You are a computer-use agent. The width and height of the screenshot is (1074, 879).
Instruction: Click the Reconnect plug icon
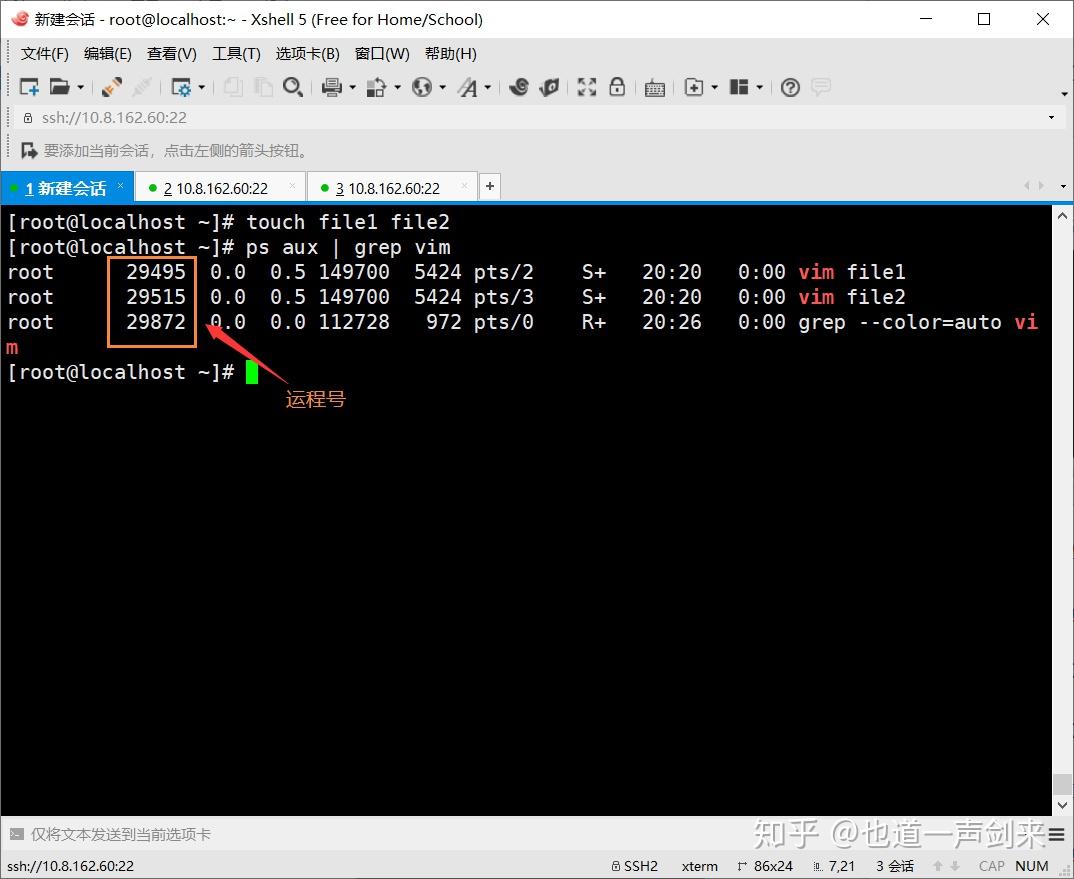pos(111,87)
